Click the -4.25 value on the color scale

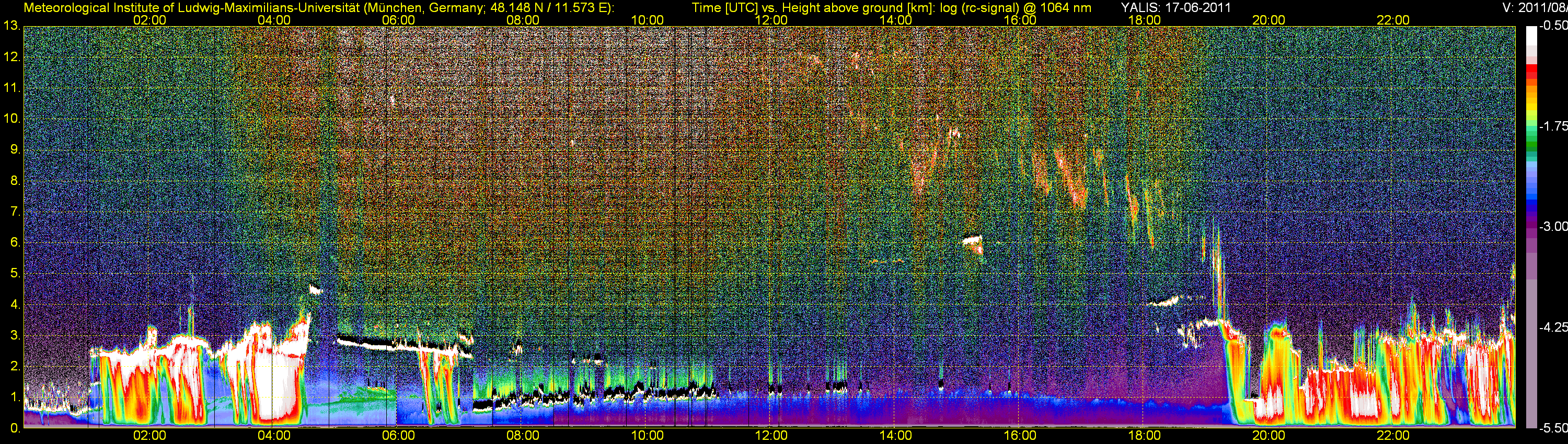[x=1553, y=327]
